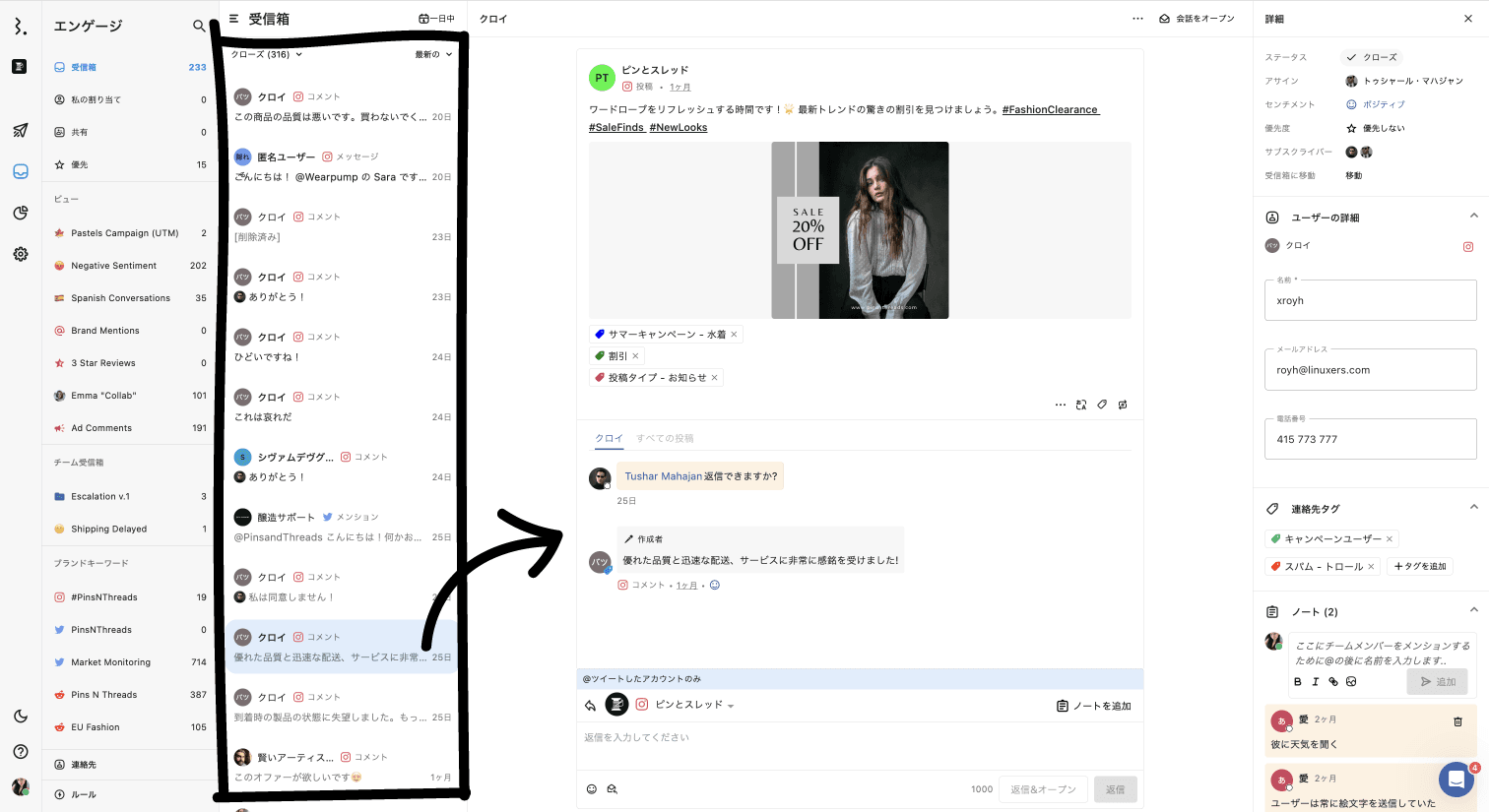Viewport: 1489px width, 812px height.
Task: Click the 会話をオープン button
Action: [x=1197, y=19]
